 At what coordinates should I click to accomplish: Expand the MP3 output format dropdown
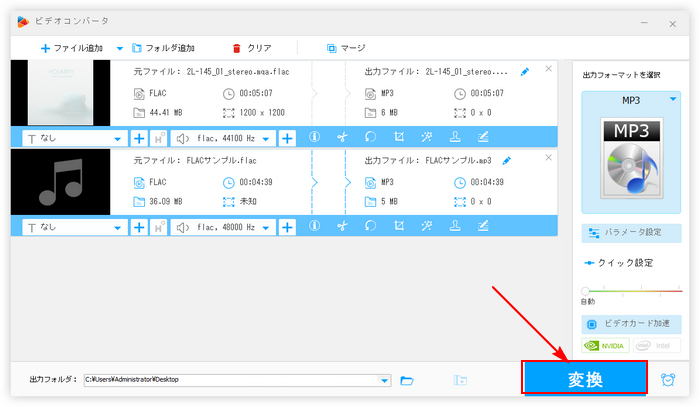click(x=674, y=100)
